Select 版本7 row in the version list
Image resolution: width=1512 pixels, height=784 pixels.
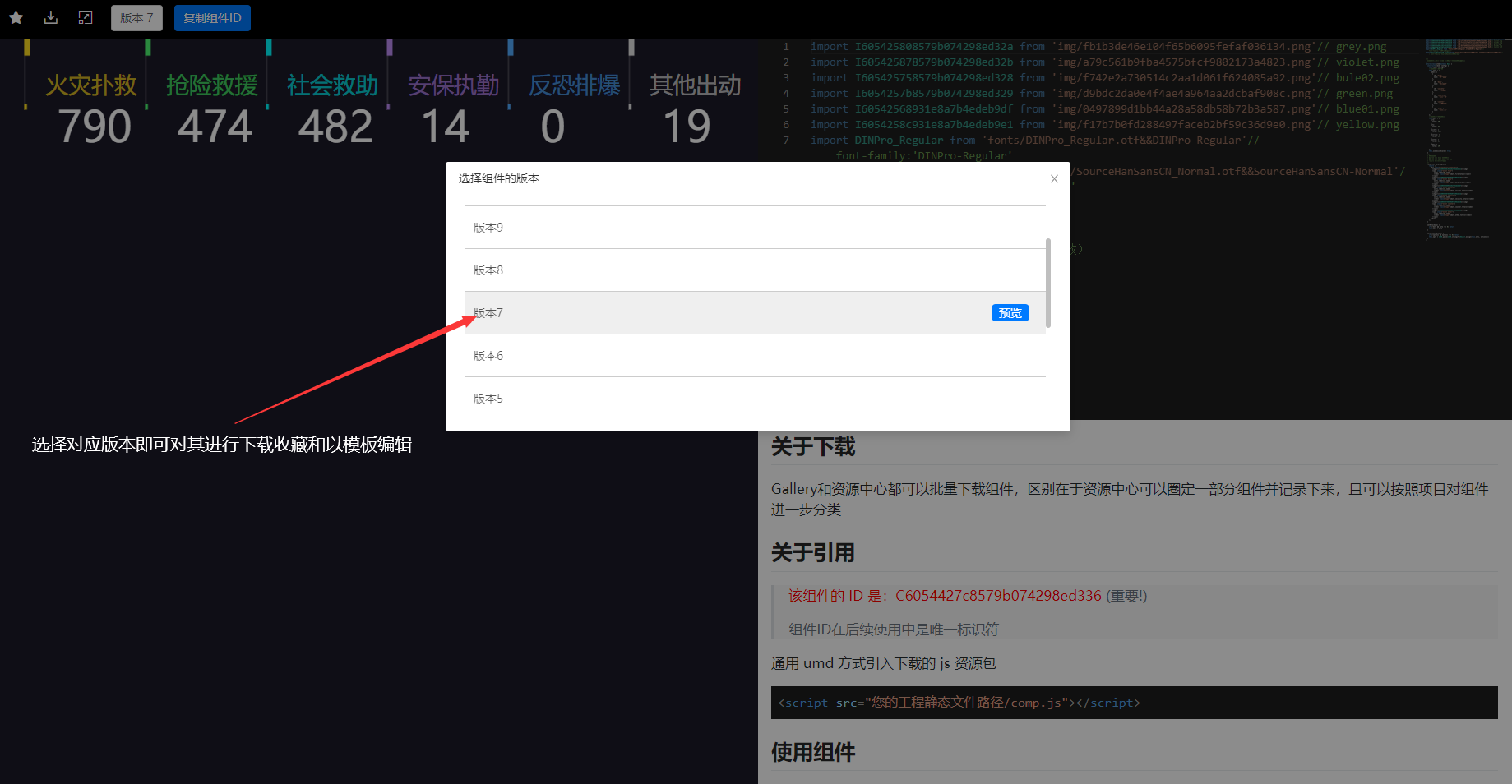click(755, 313)
